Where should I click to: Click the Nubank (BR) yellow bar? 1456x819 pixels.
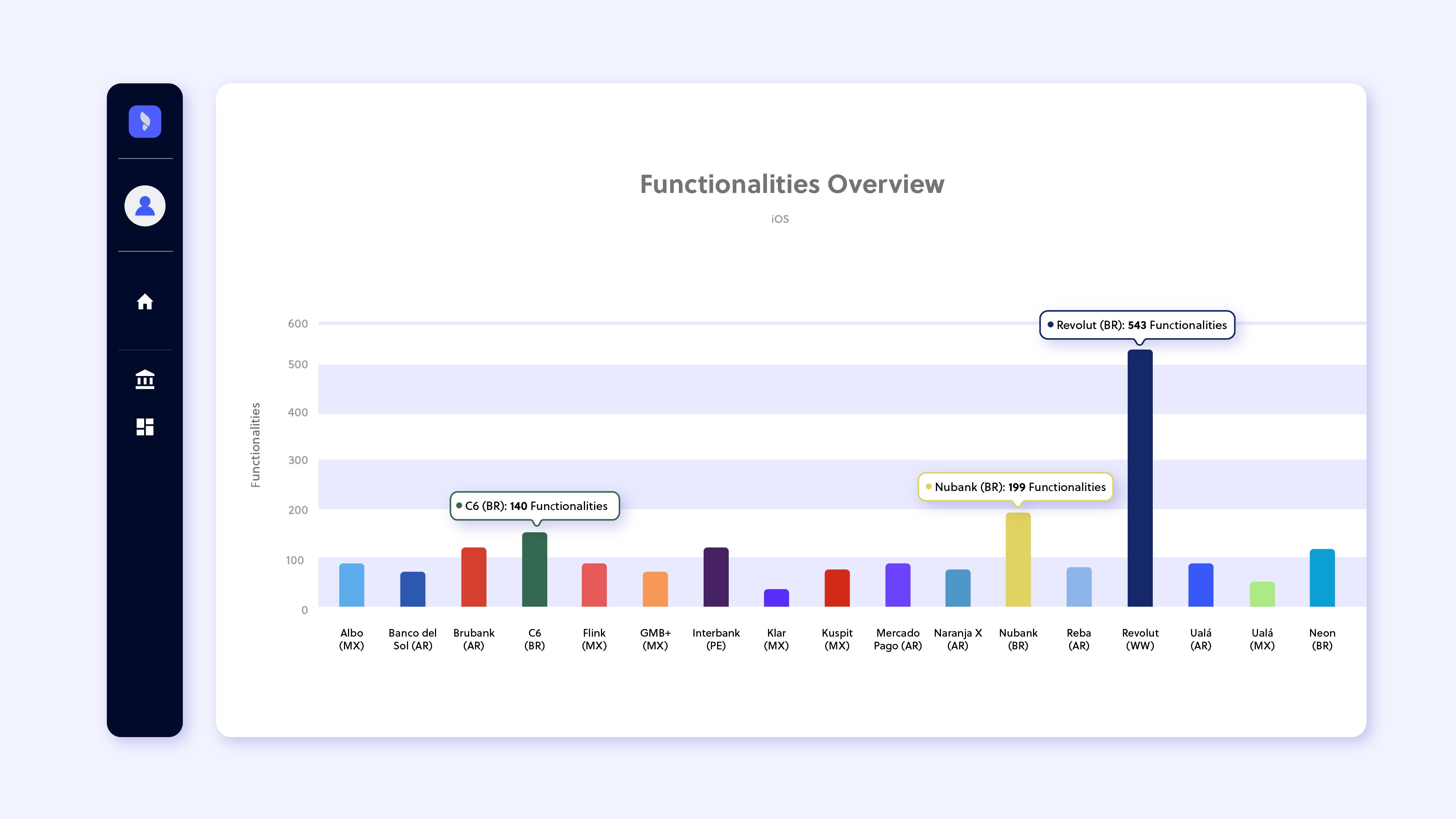click(x=1018, y=559)
